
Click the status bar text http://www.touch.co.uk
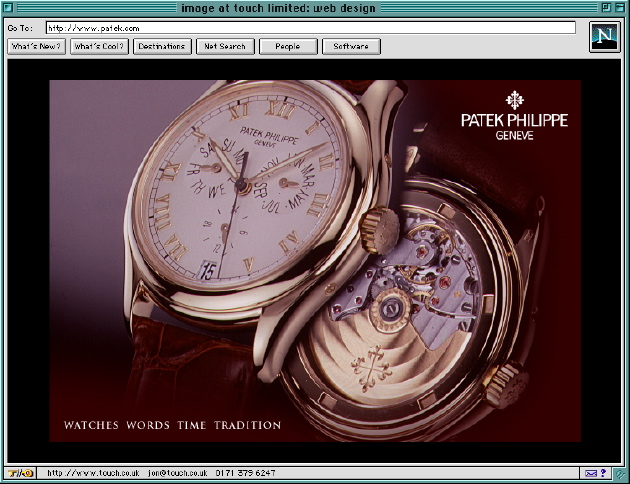93,473
